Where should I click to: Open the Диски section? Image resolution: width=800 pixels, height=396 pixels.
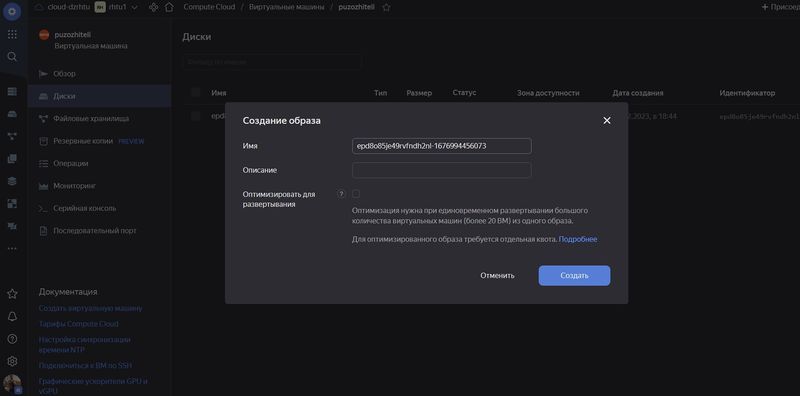pyautogui.click(x=99, y=96)
